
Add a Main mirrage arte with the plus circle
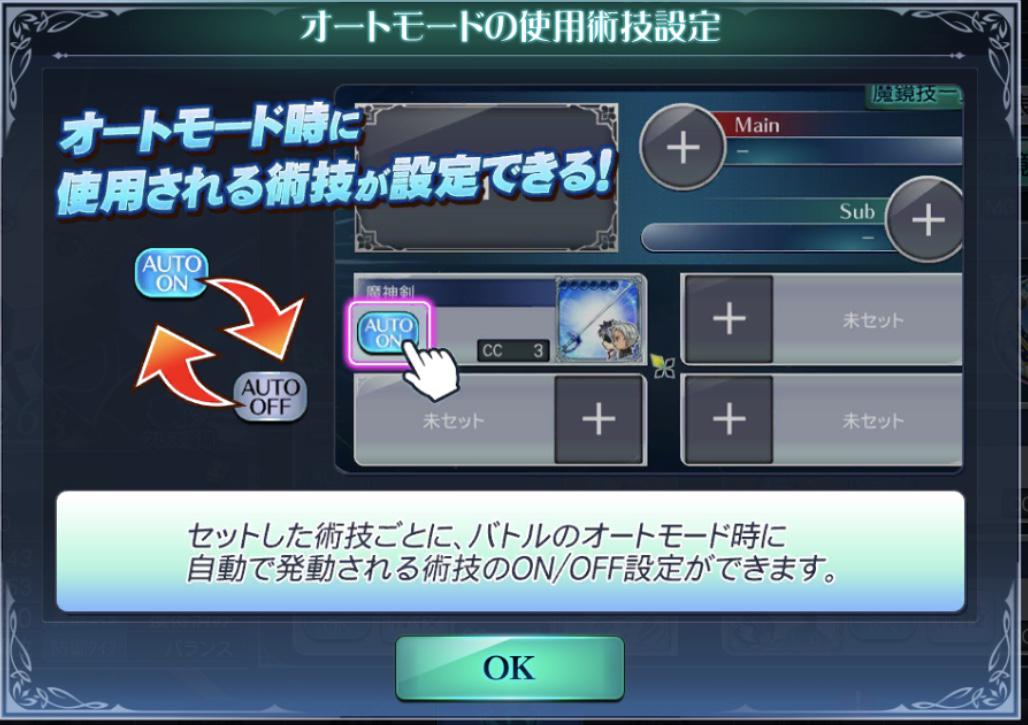pos(682,147)
